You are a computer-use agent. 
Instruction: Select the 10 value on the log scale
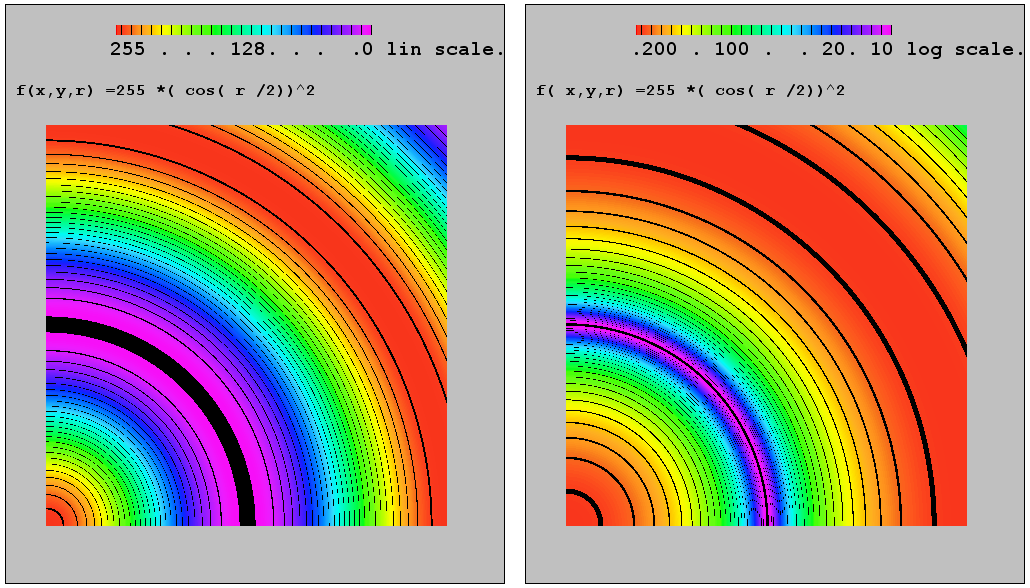coord(881,49)
